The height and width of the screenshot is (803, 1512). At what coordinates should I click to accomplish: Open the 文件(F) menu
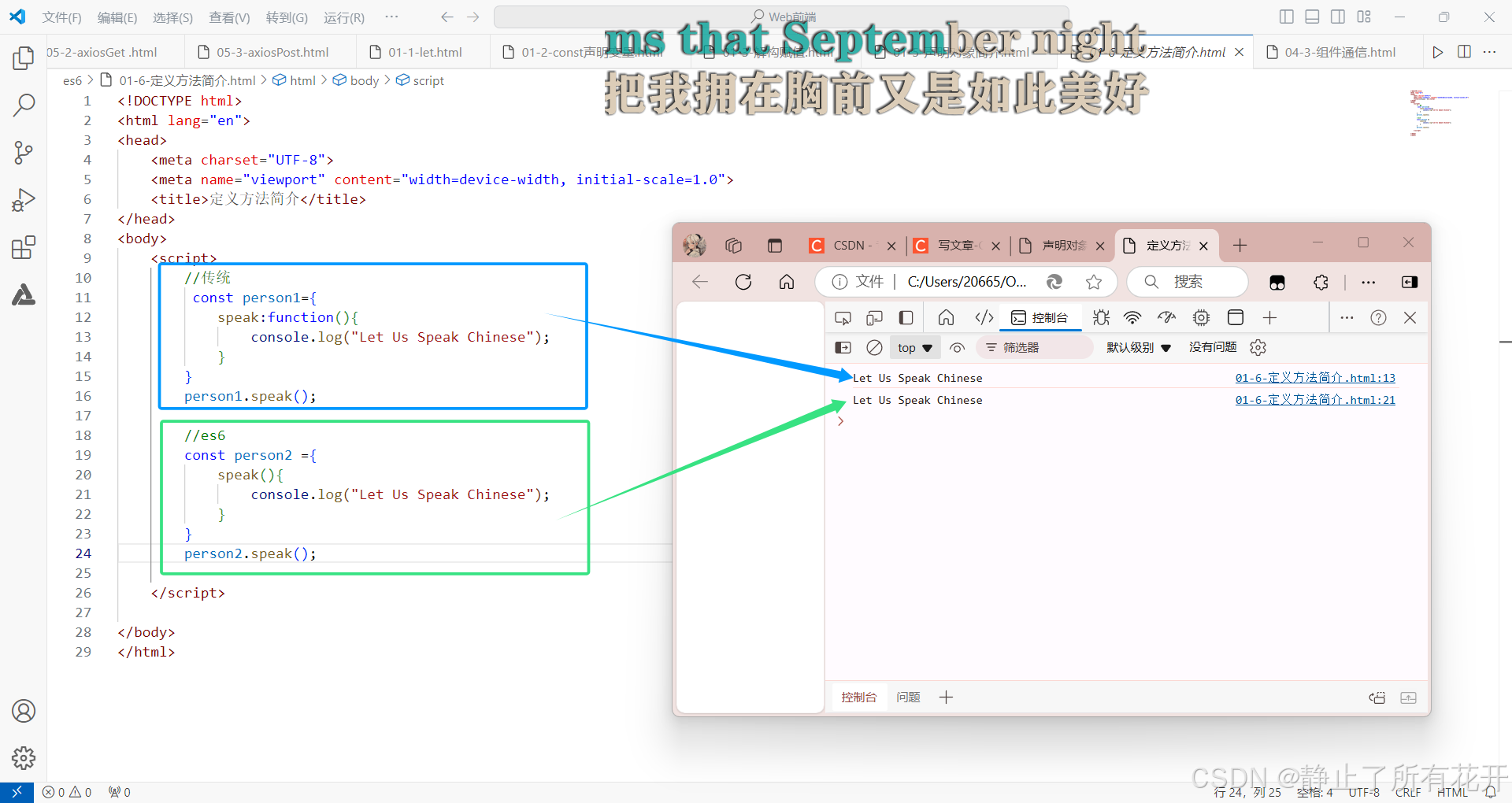[x=61, y=17]
